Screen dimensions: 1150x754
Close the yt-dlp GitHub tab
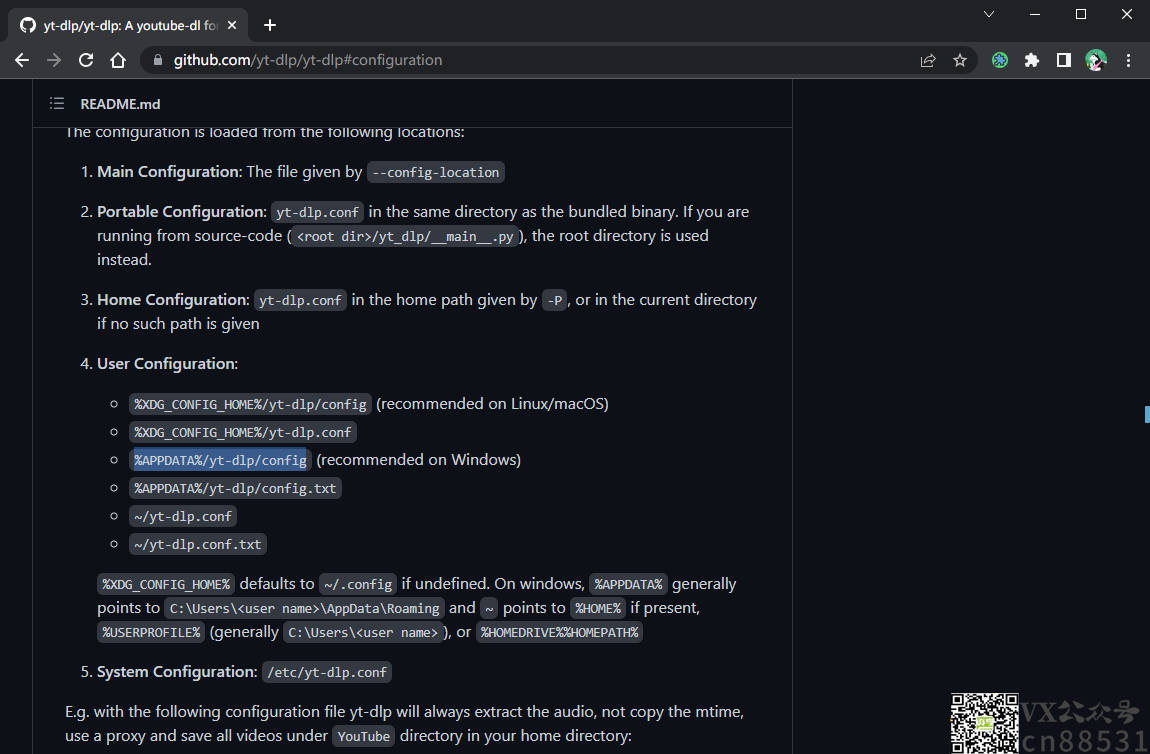[232, 25]
